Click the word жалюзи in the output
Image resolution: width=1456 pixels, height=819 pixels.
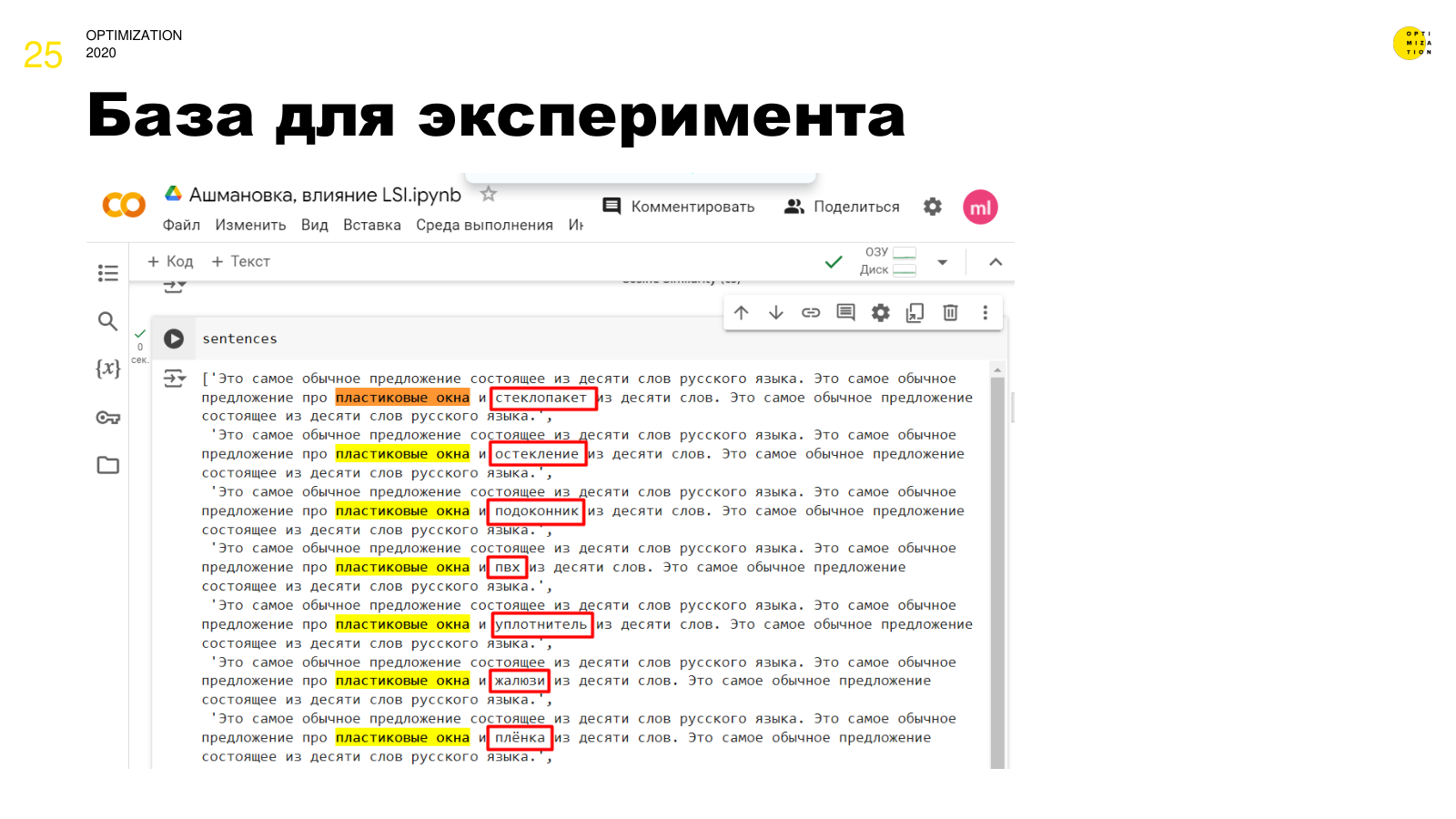(521, 681)
